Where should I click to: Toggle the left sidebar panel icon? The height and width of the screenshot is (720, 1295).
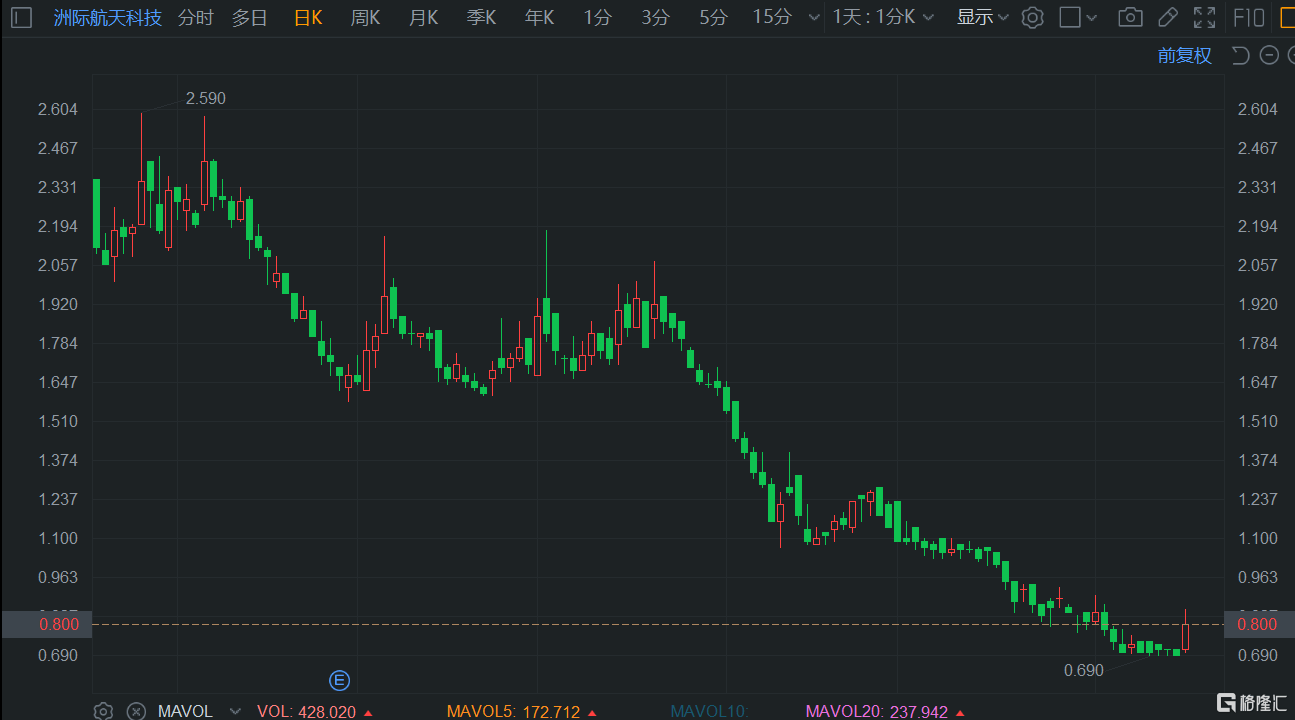coord(22,17)
